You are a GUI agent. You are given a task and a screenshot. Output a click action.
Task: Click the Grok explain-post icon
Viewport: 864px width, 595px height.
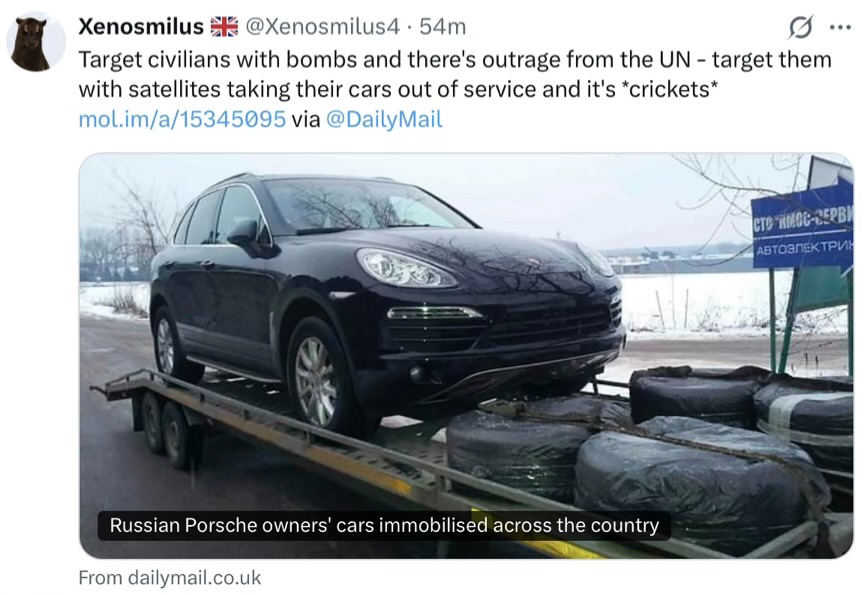point(800,26)
